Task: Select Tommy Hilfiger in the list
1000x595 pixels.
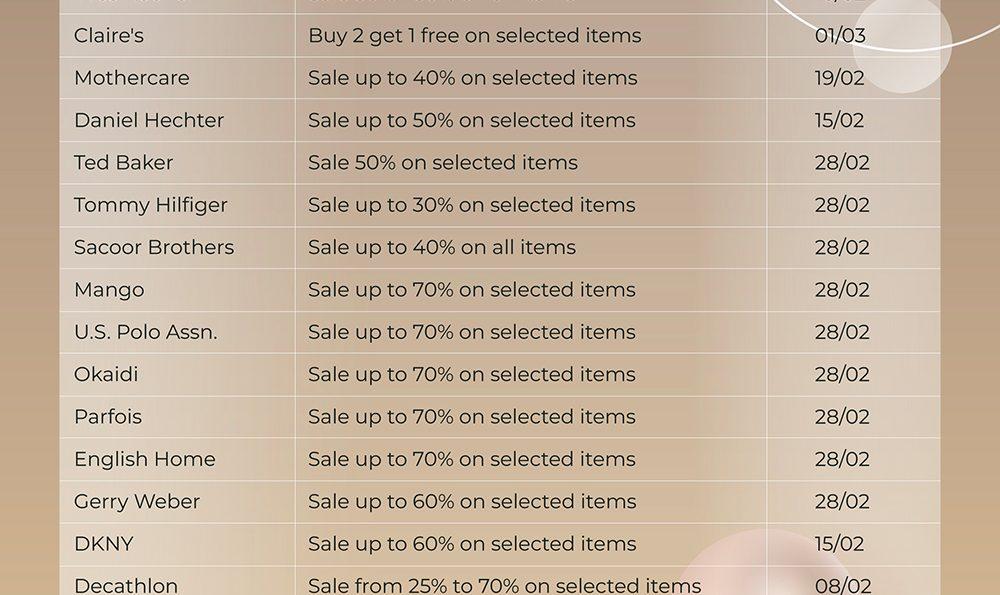Action: [151, 205]
